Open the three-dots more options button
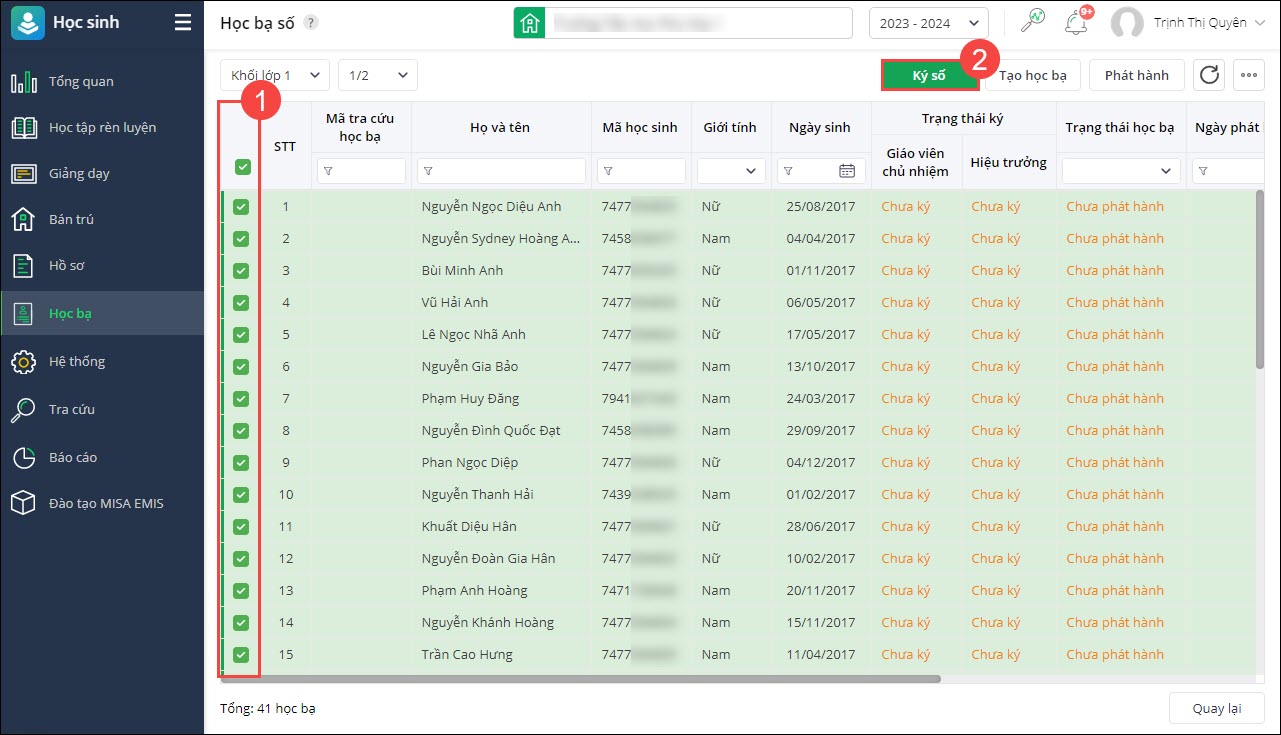Image resolution: width=1281 pixels, height=735 pixels. pyautogui.click(x=1248, y=75)
